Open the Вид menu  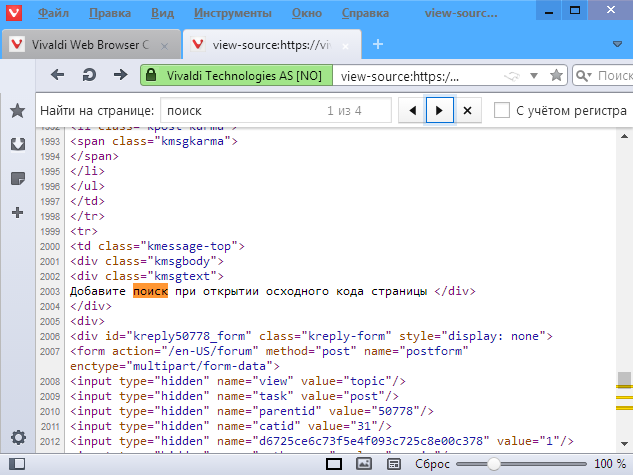[x=163, y=13]
